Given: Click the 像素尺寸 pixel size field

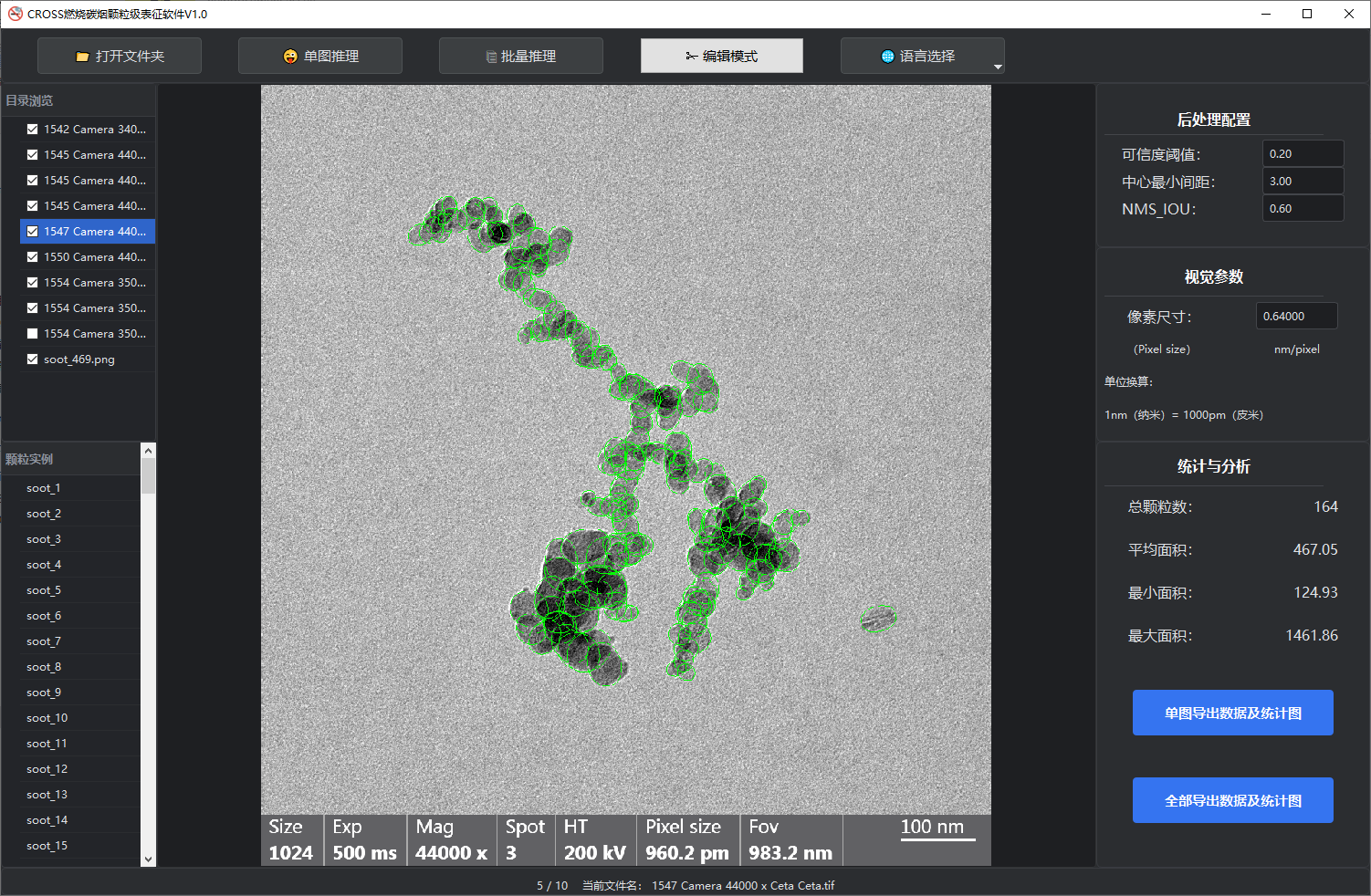Looking at the screenshot, I should coord(1296,317).
